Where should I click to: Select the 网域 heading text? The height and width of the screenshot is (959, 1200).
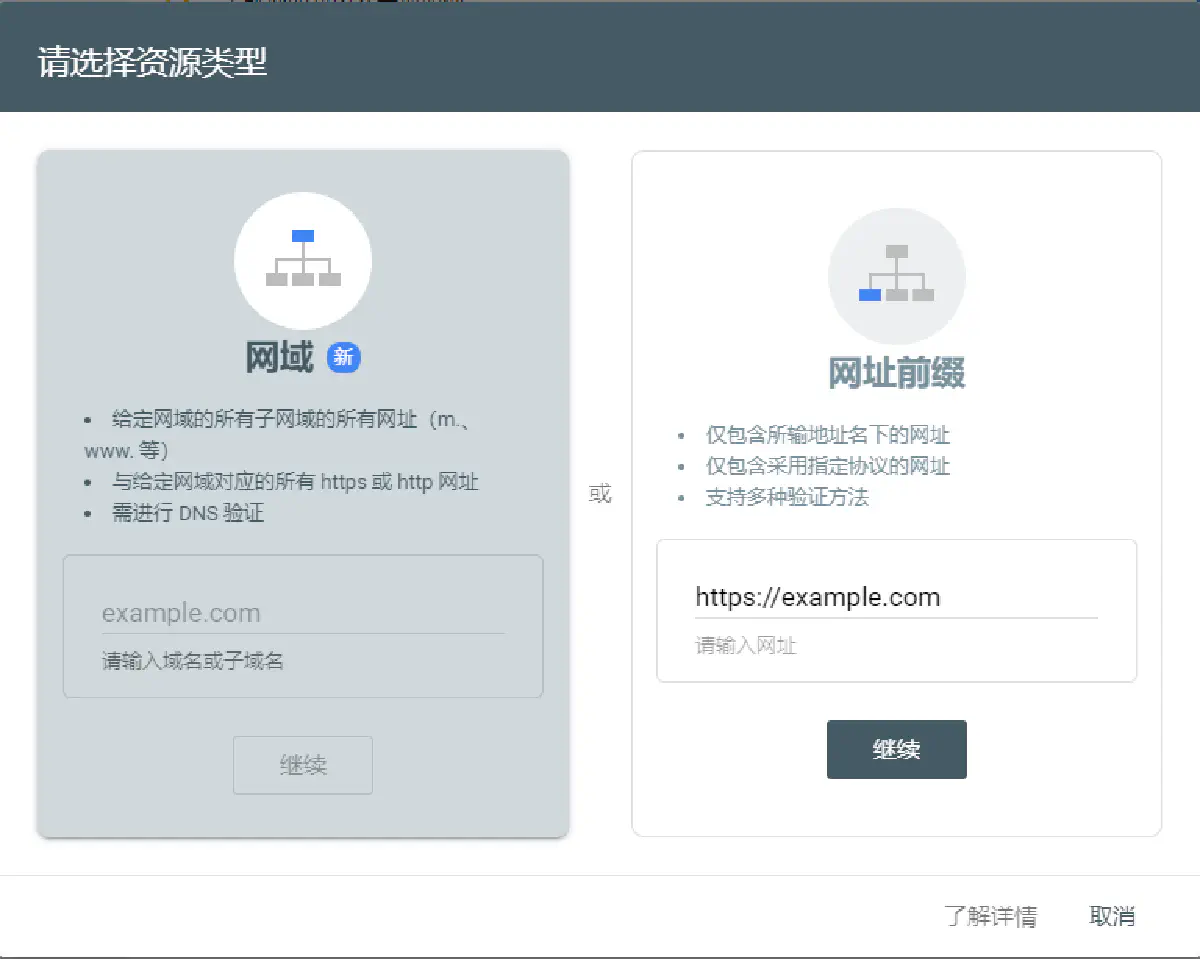tap(279, 357)
